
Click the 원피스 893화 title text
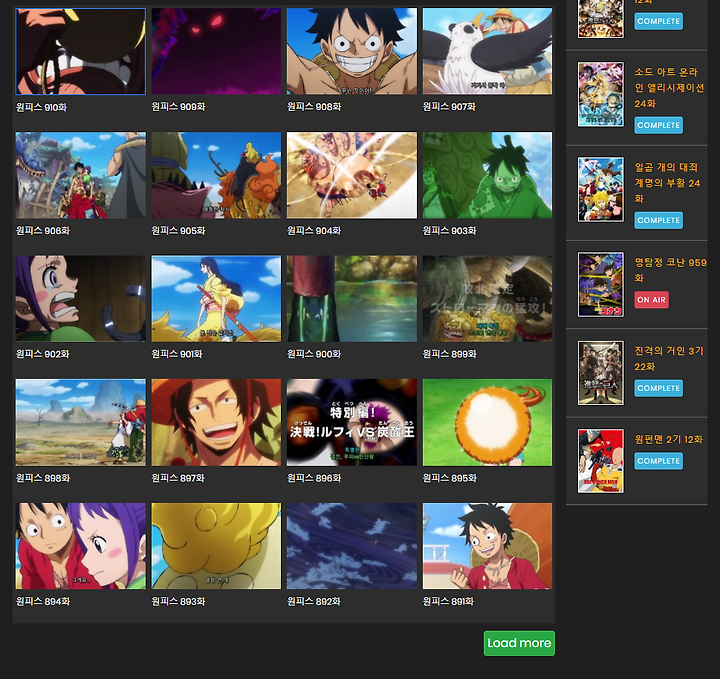[178, 602]
